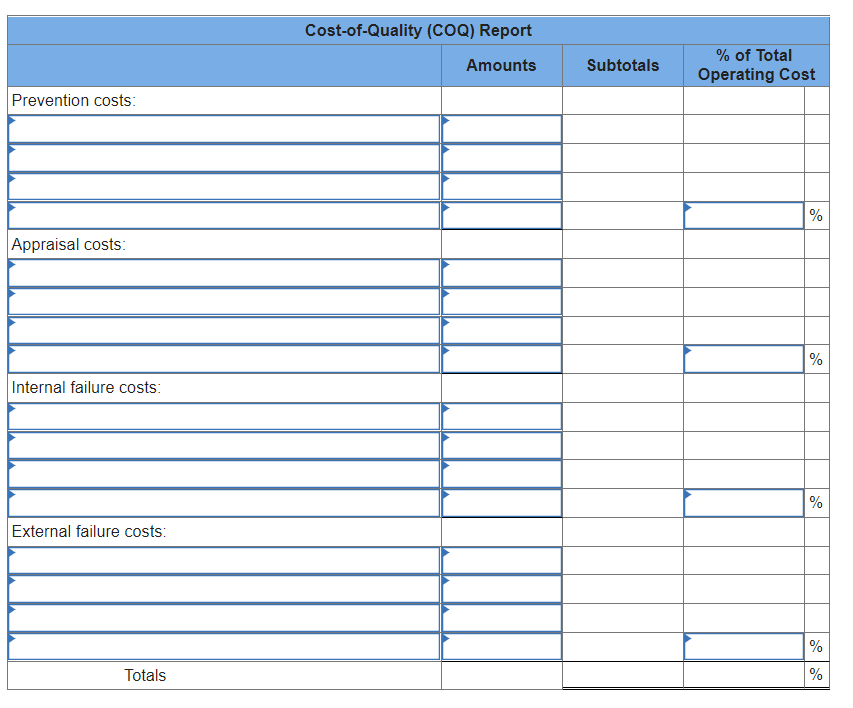Open first Appraisal costs description dropdown
The image size is (853, 708).
224,273
